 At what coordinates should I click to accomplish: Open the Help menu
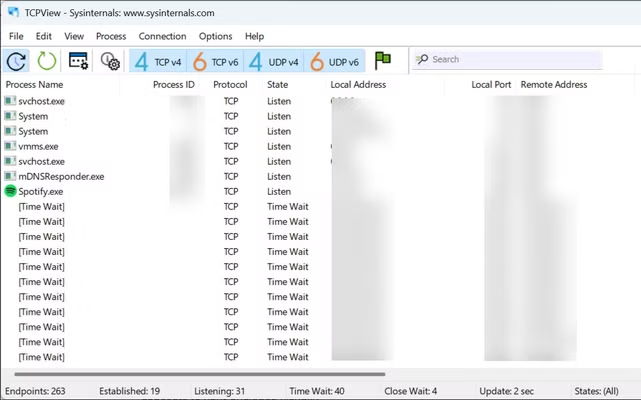click(254, 36)
